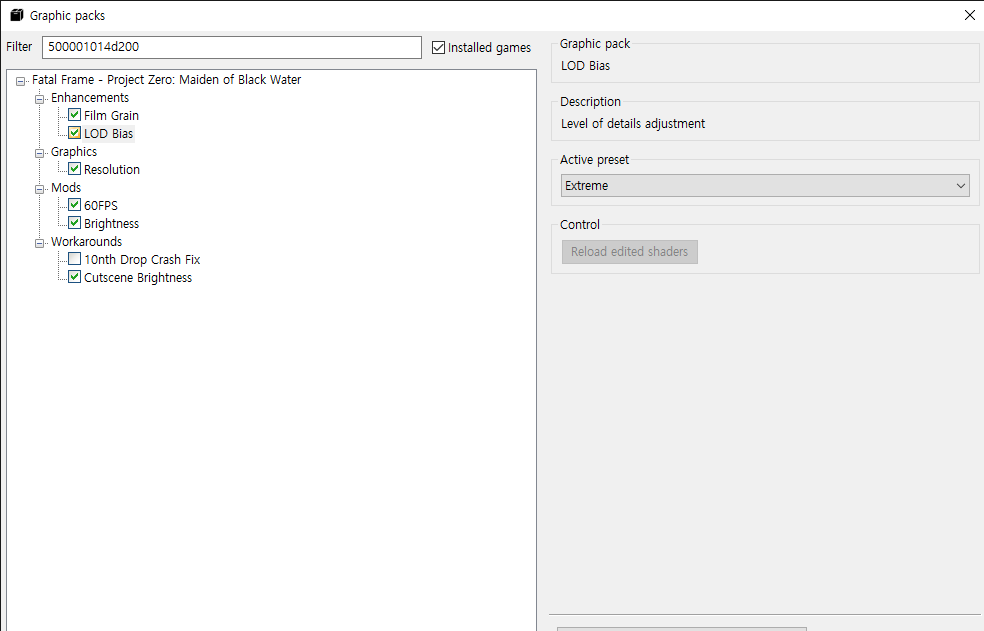Uncheck the Resolution checkbox
The image size is (984, 631).
click(x=75, y=169)
